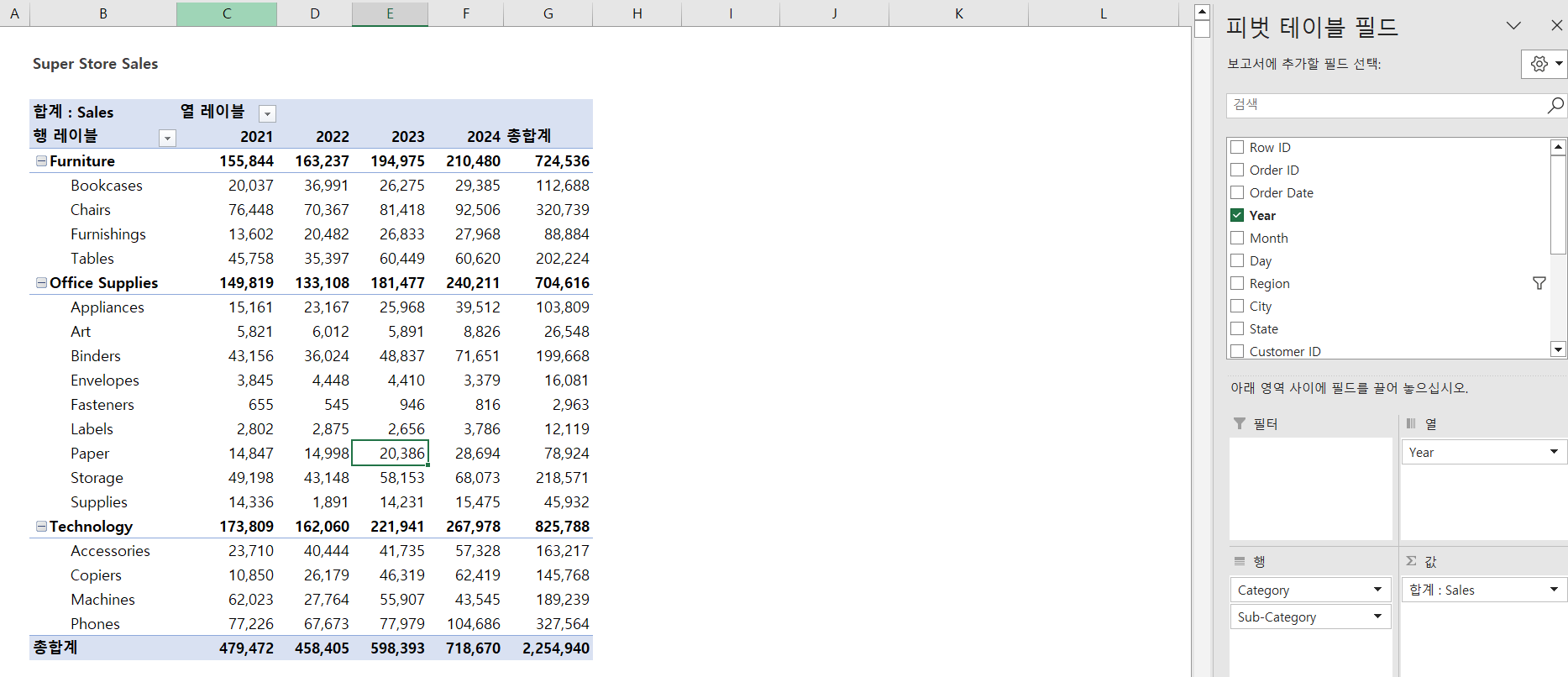The height and width of the screenshot is (677, 1568).
Task: Select column L header
Action: 1104,13
